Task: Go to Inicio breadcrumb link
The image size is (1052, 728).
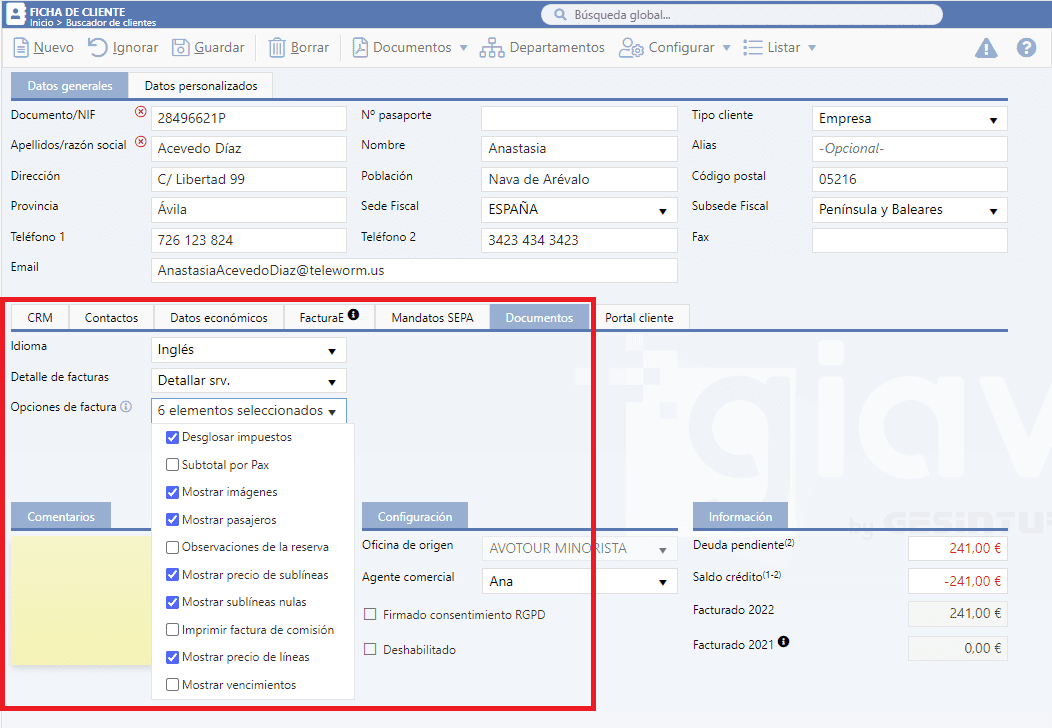Action: coord(41,23)
